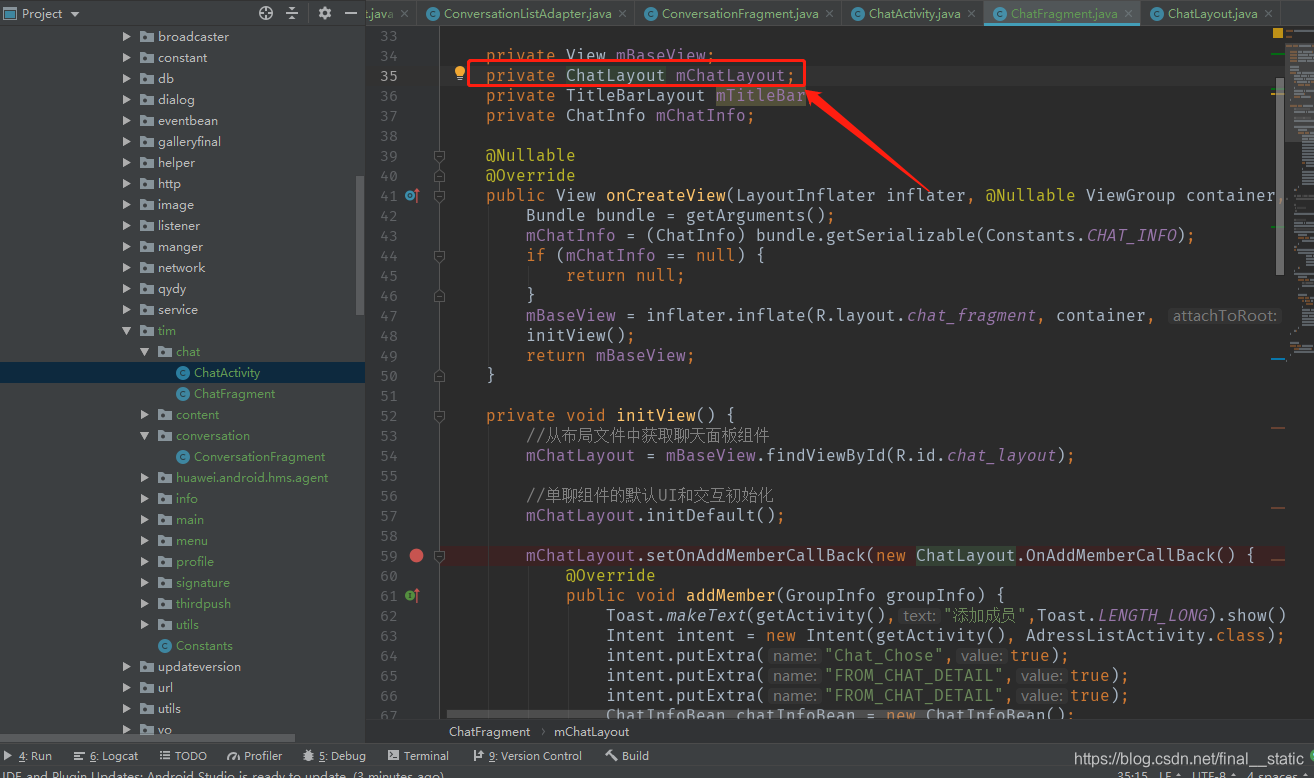Collapse code fold marker at line 52
The image size is (1314, 778).
pos(439,416)
